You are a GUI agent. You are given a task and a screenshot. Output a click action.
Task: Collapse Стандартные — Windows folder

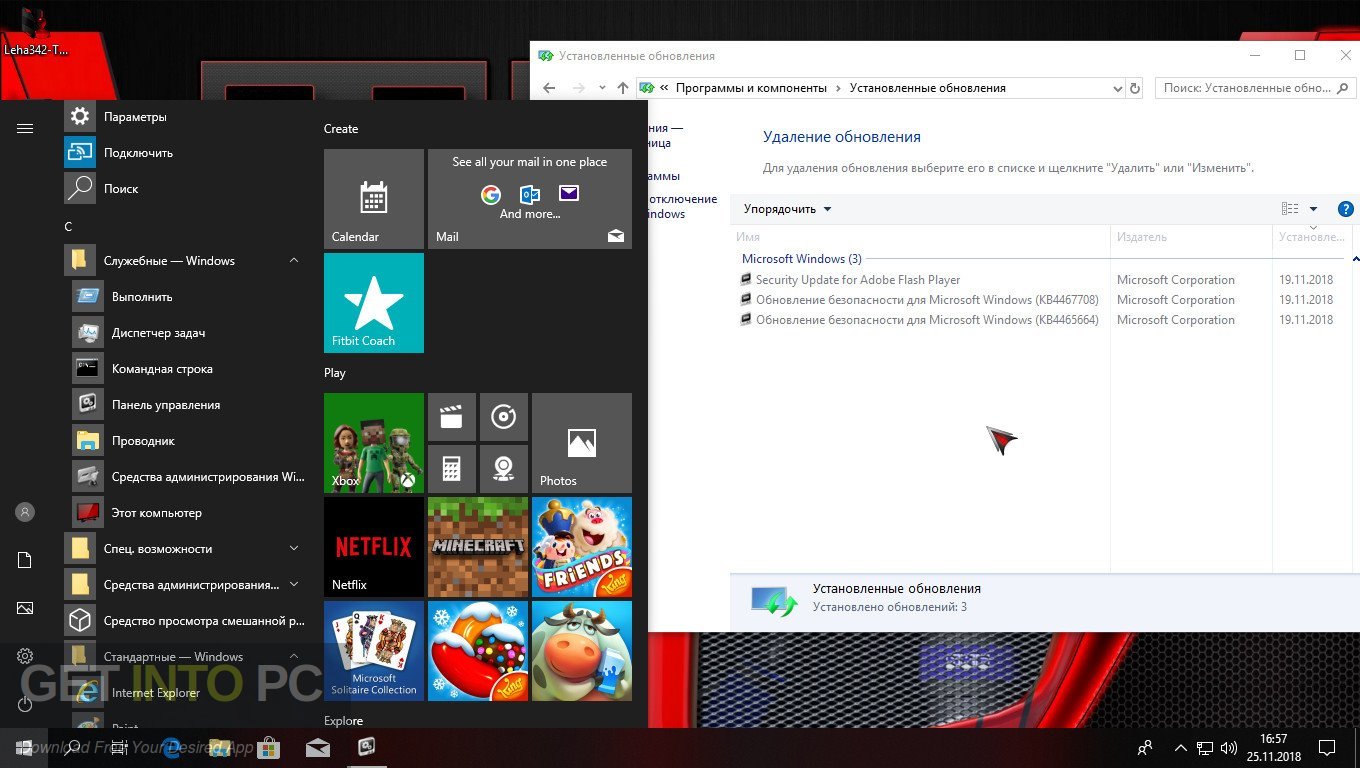[294, 657]
